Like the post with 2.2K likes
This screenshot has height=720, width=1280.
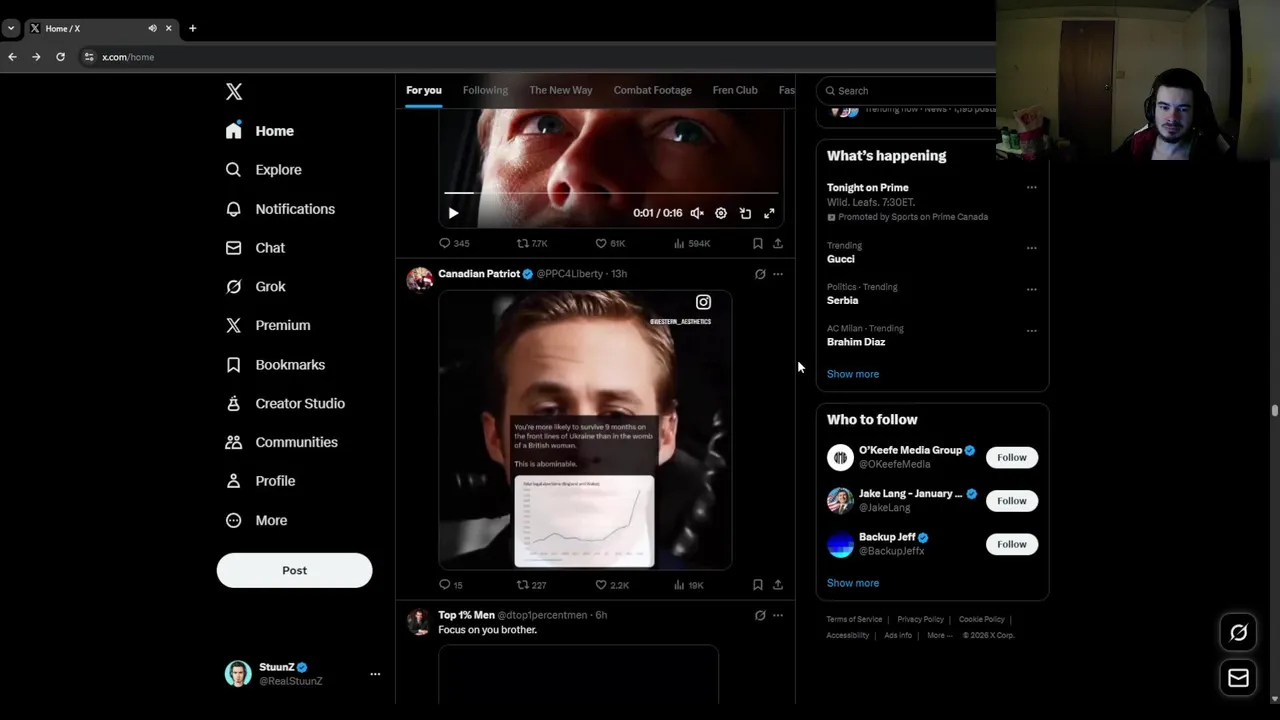tap(612, 585)
